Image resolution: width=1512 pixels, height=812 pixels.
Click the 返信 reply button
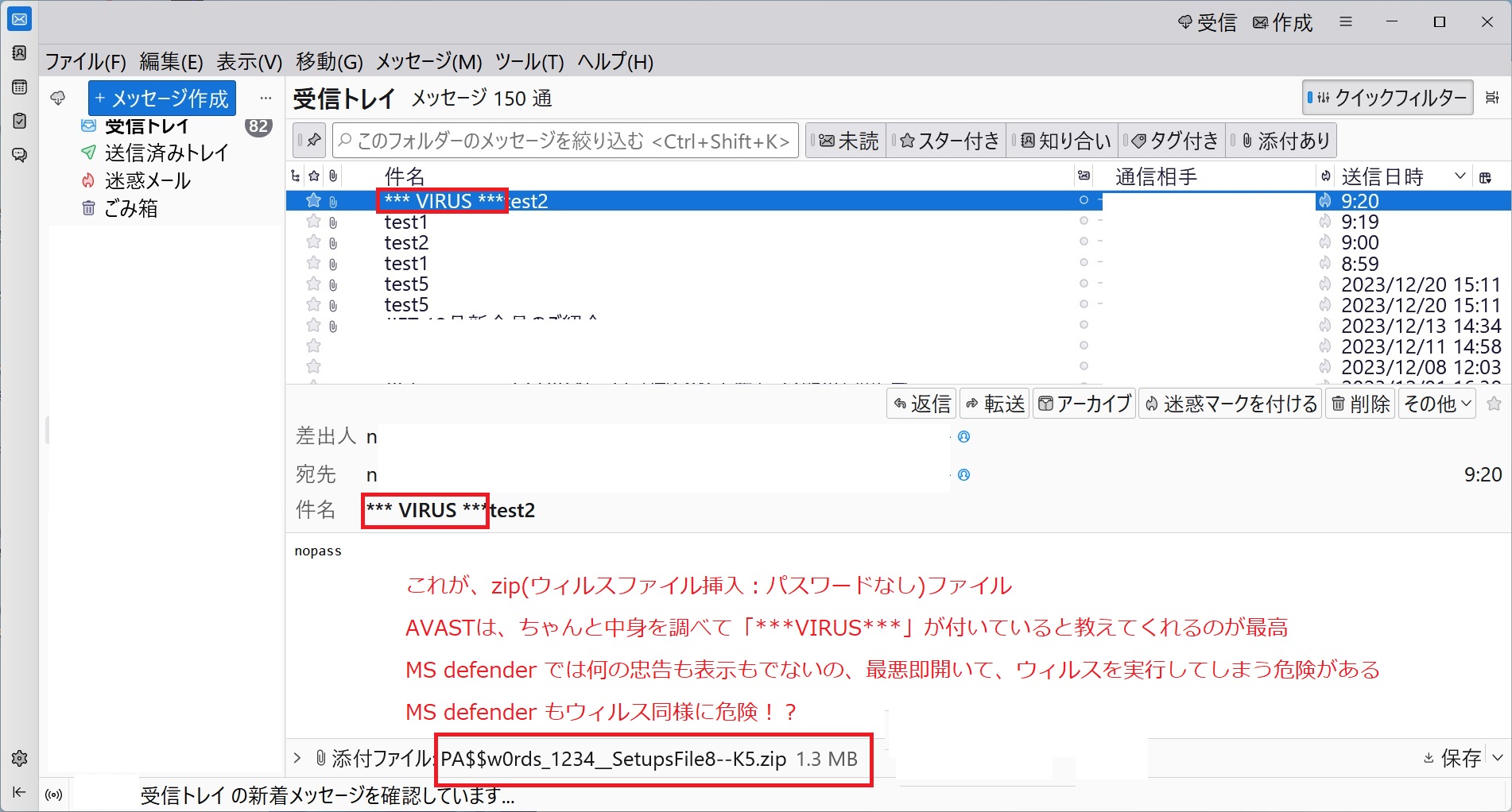pos(921,404)
